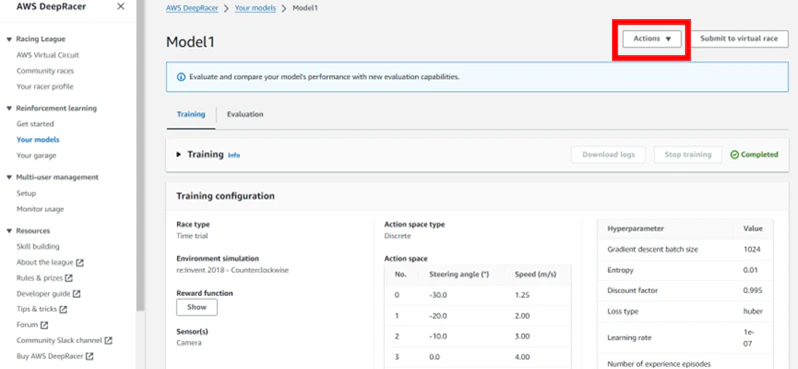The height and width of the screenshot is (369, 798).
Task: Close the AWS DeepRacer navigation panel
Action: coord(121,6)
